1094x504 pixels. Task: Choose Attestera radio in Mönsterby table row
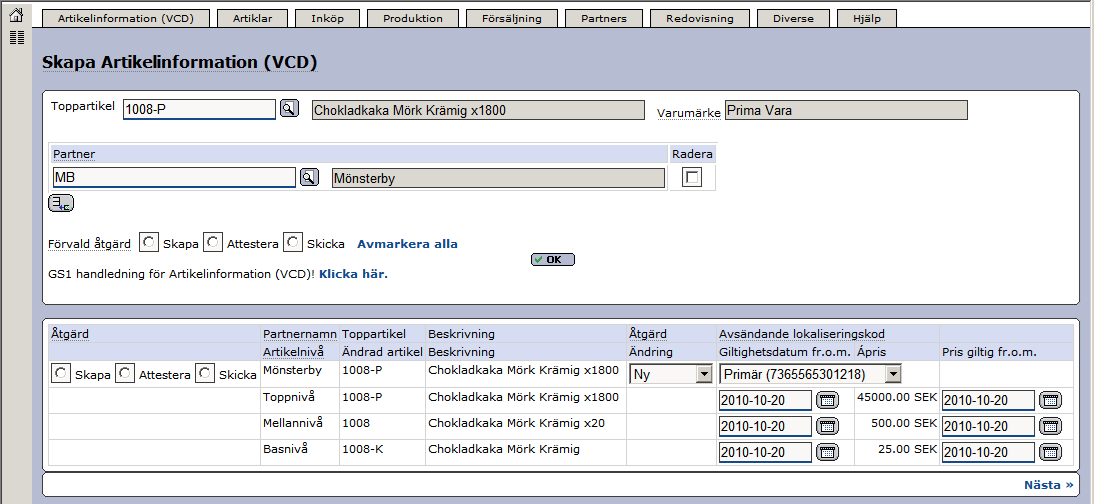tap(125, 374)
